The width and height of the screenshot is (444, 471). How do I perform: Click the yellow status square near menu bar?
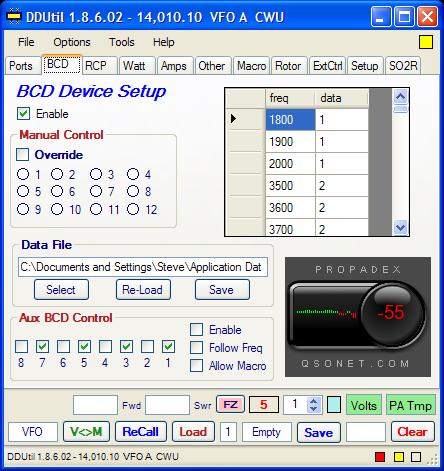pyautogui.click(x=426, y=42)
